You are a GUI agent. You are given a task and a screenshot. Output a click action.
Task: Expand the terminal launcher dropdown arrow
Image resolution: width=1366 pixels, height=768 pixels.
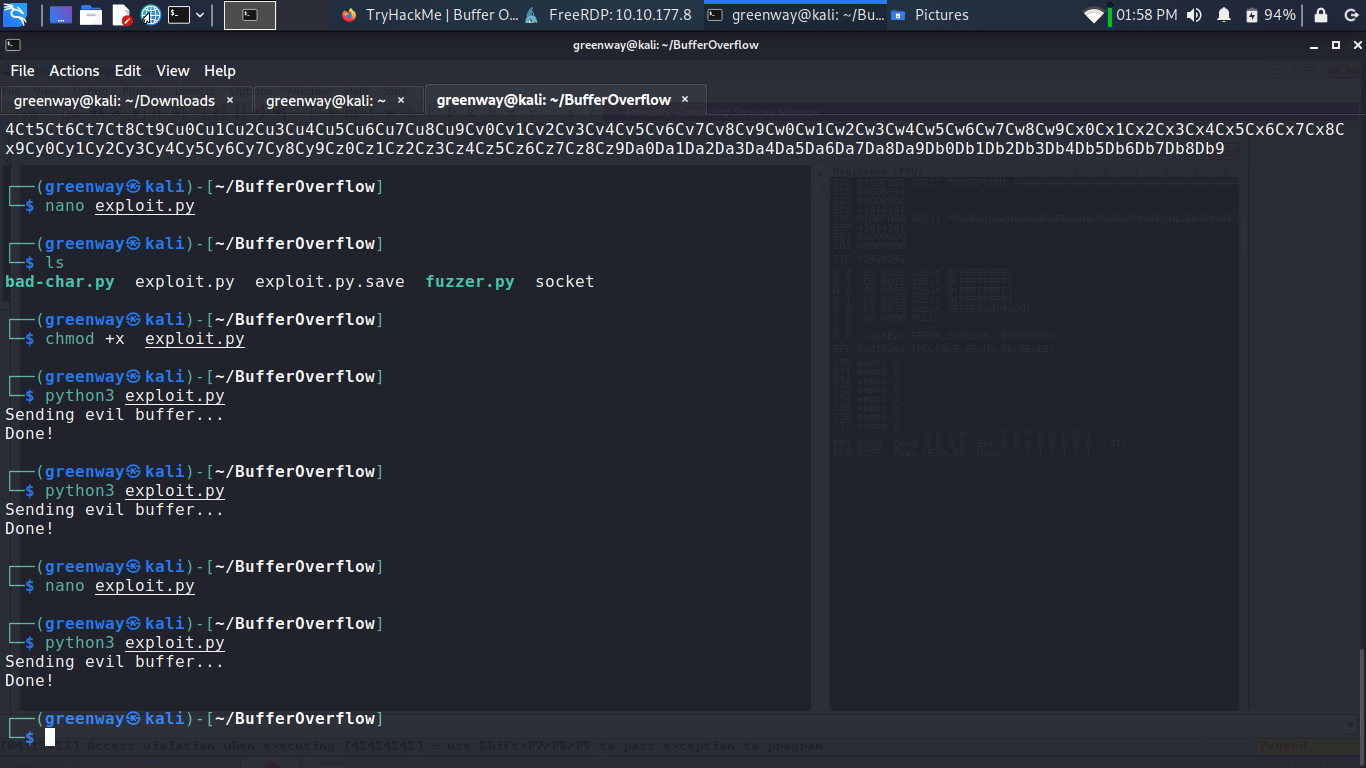click(201, 15)
